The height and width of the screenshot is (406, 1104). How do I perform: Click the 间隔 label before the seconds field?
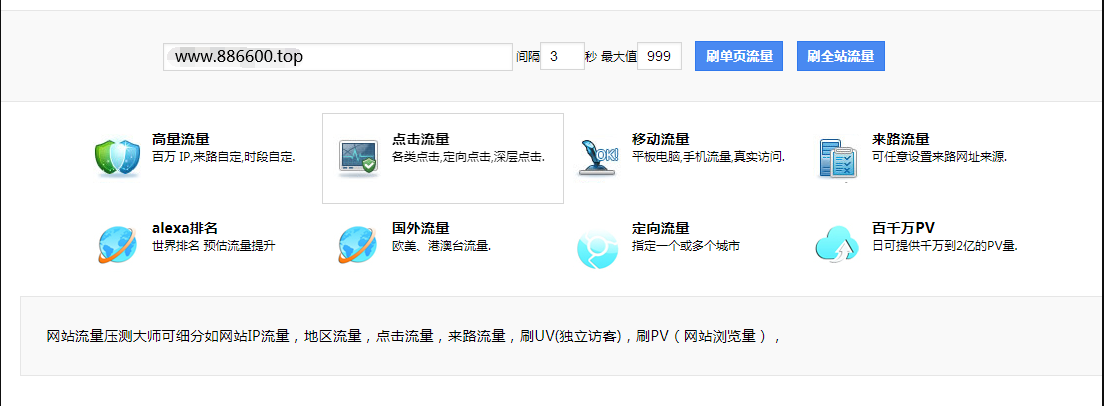pos(527,56)
